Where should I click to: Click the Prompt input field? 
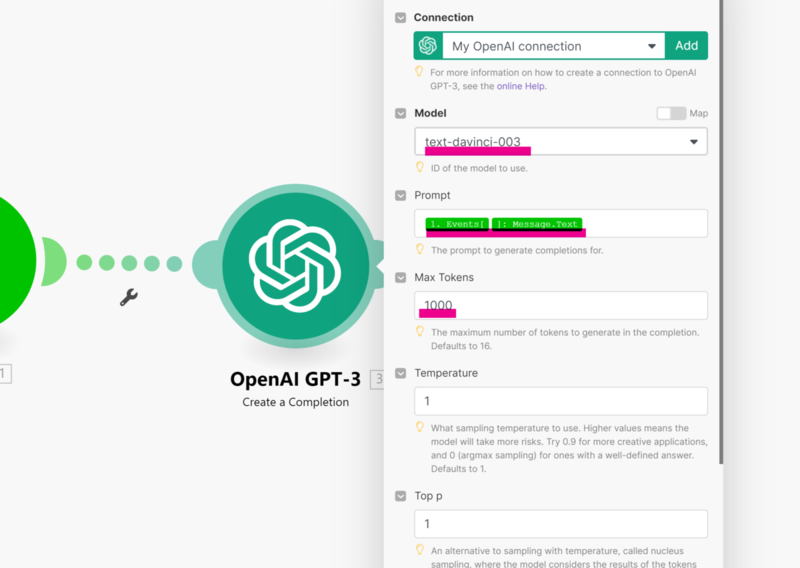(561, 224)
